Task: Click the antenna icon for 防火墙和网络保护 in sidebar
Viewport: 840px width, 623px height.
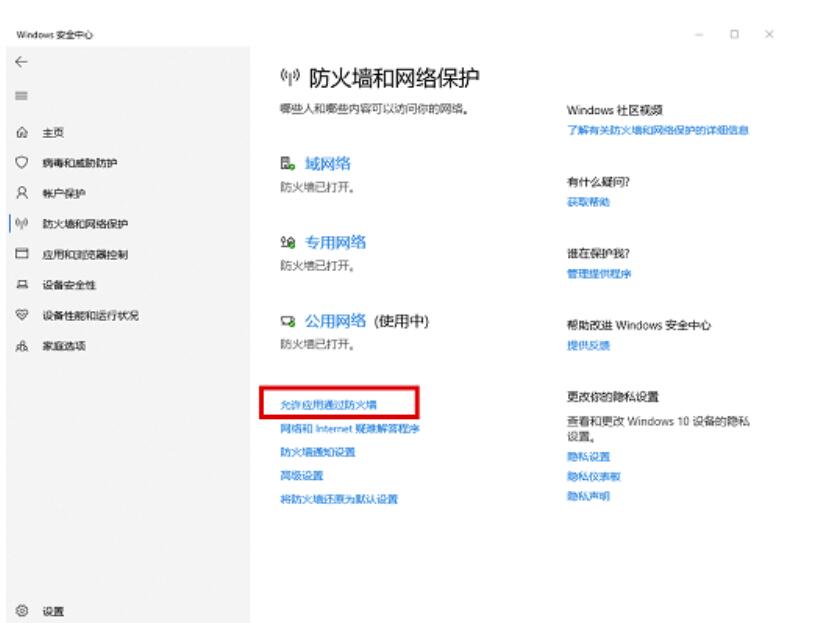Action: pos(21,223)
